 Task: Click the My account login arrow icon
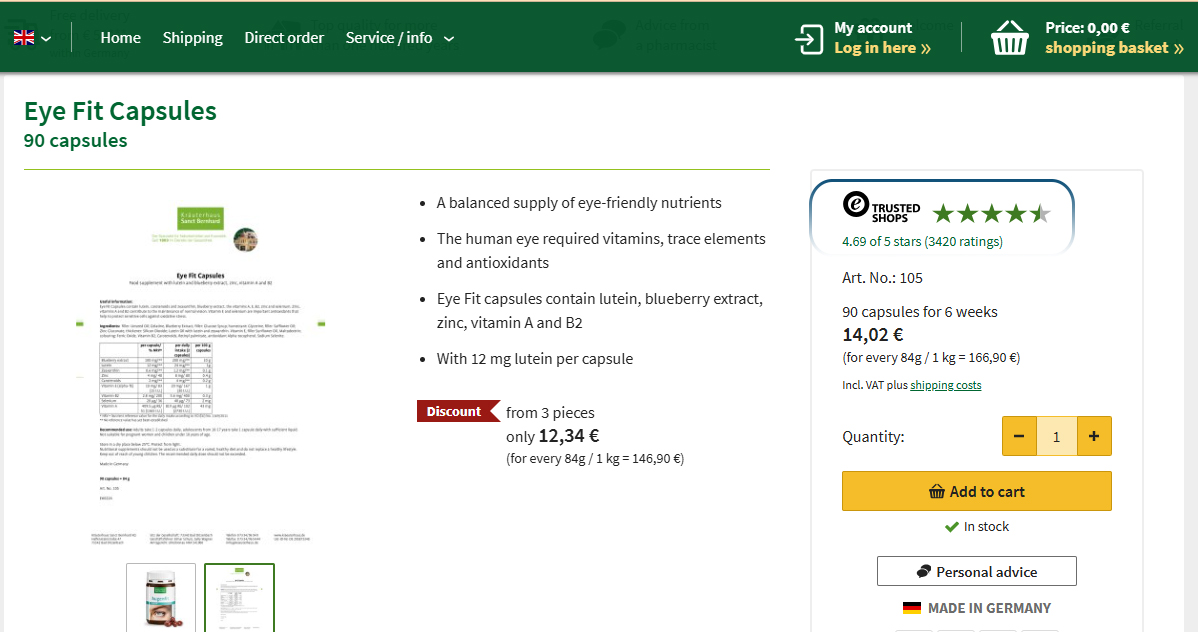point(808,38)
